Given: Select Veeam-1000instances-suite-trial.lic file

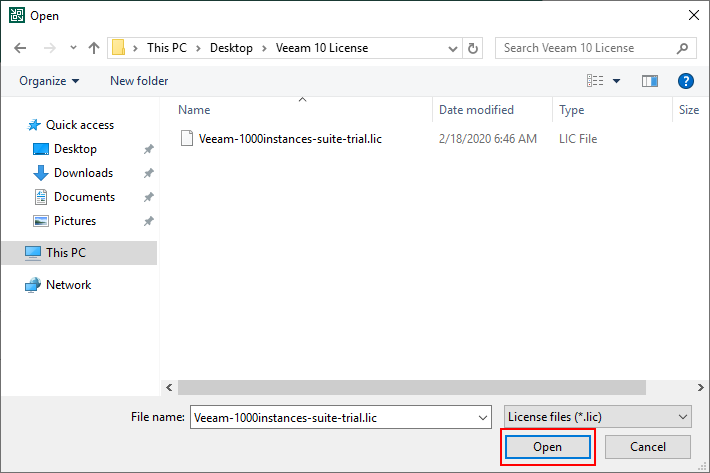Looking at the screenshot, I should (290, 139).
